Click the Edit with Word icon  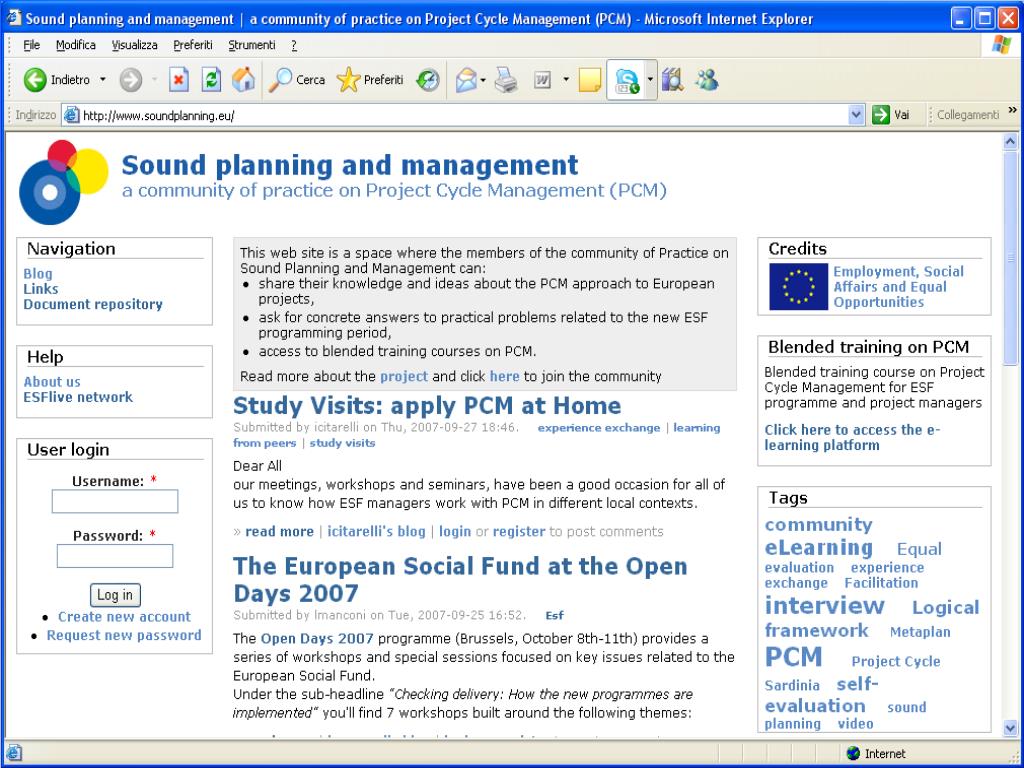click(x=542, y=80)
